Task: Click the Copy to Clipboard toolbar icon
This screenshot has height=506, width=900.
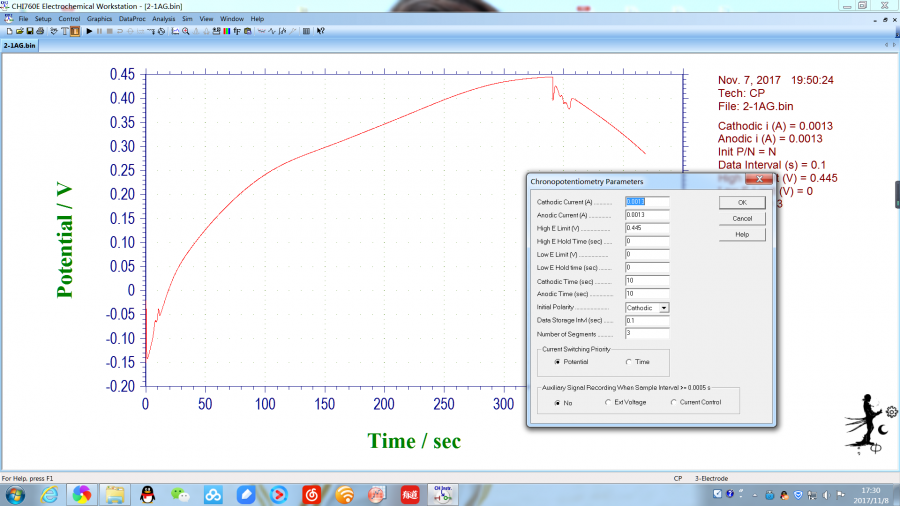Action: tap(247, 31)
